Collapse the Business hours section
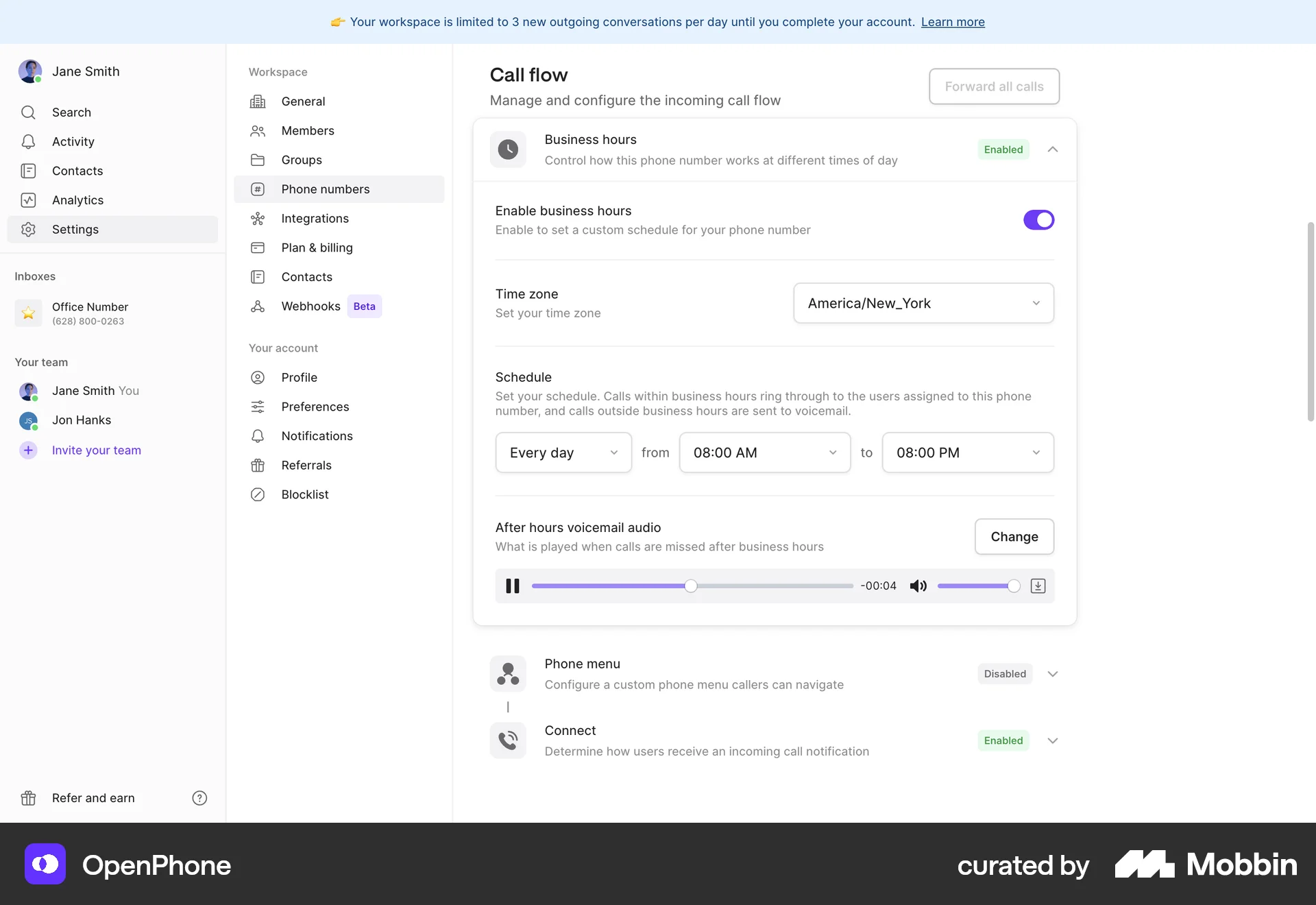Image resolution: width=1316 pixels, height=905 pixels. click(1053, 149)
